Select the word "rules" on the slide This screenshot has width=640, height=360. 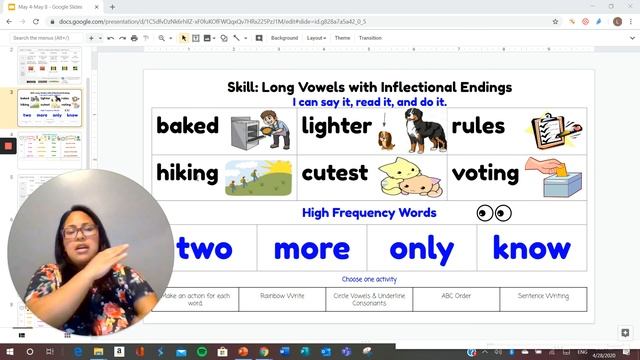(x=478, y=126)
